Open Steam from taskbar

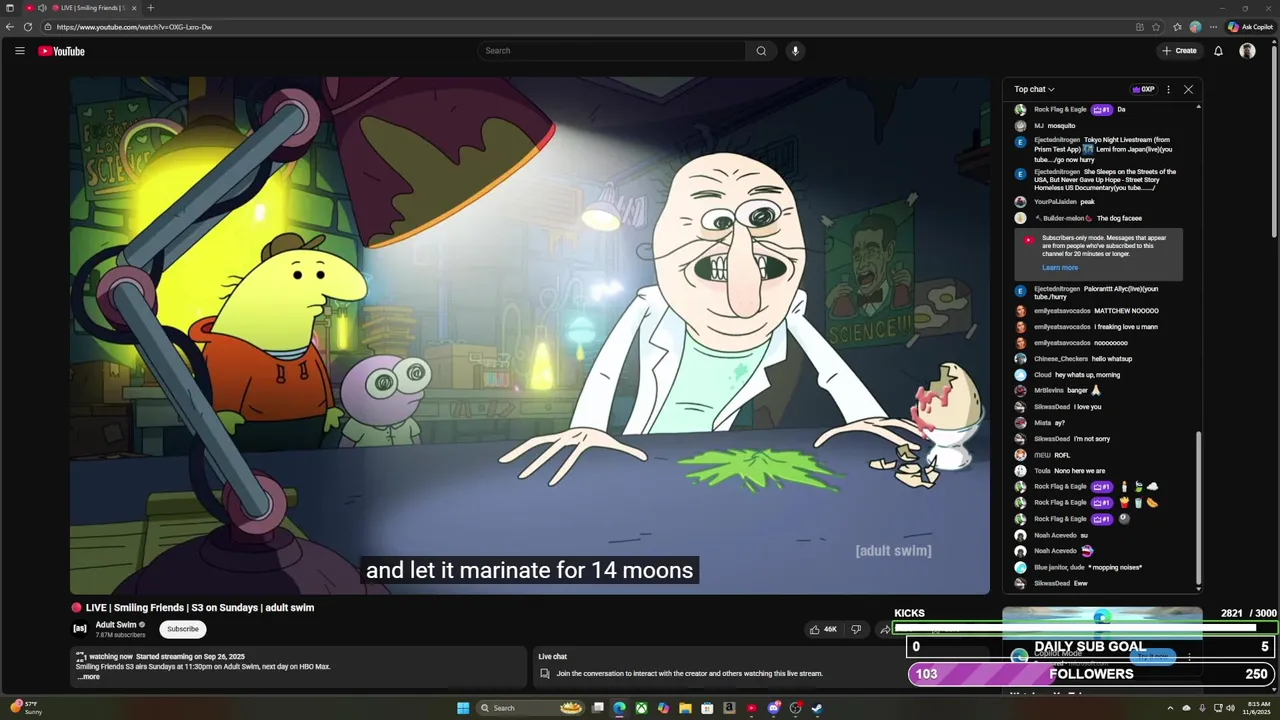817,708
